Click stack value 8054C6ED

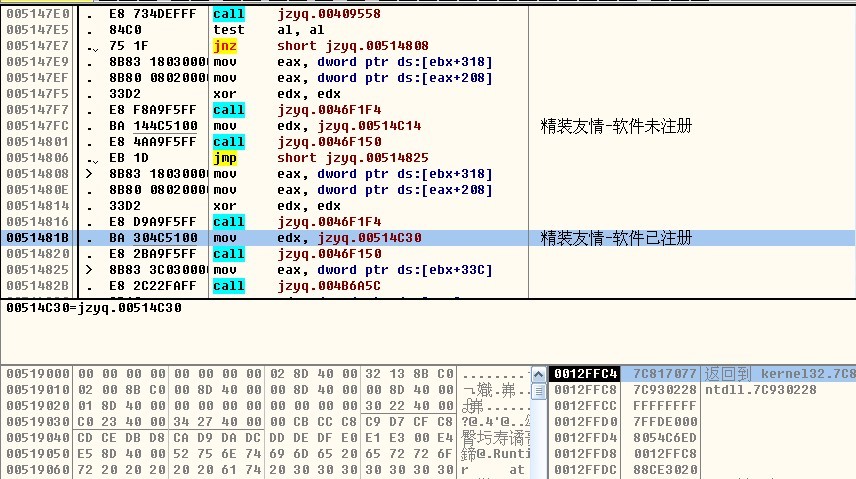pos(665,438)
